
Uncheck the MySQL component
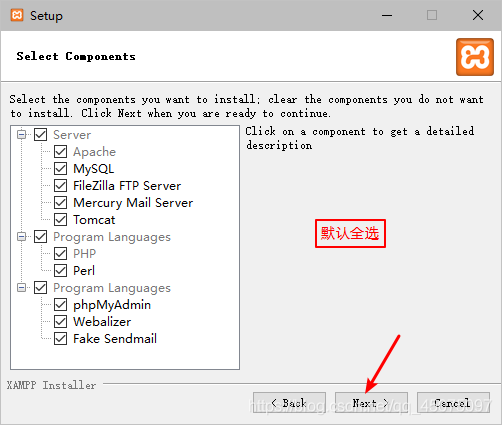pyautogui.click(x=60, y=169)
